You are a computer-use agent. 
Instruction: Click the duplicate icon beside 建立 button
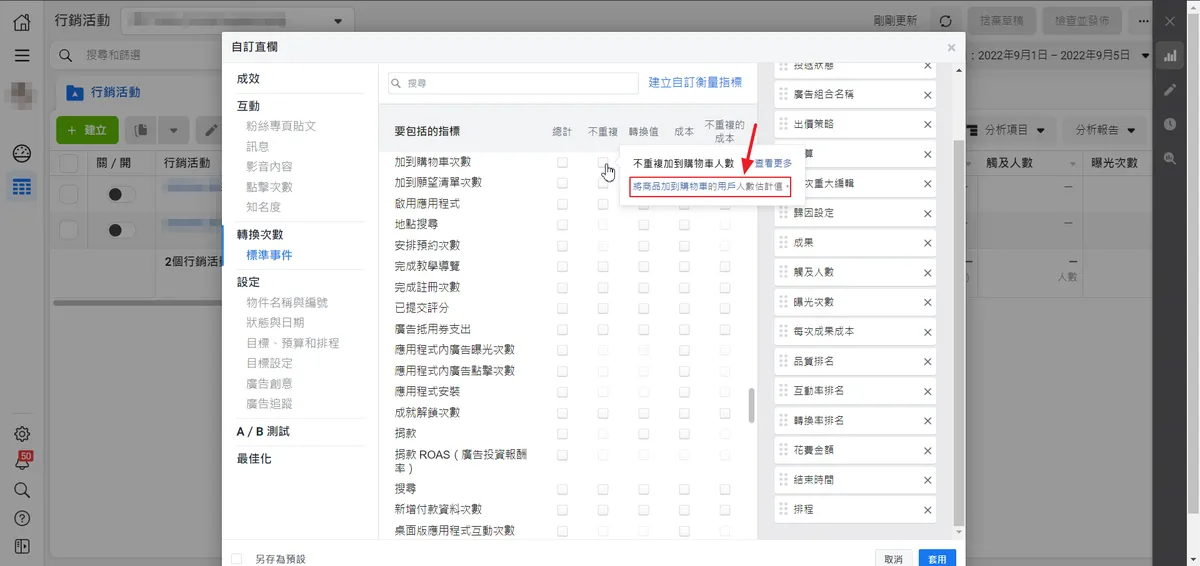(x=142, y=130)
